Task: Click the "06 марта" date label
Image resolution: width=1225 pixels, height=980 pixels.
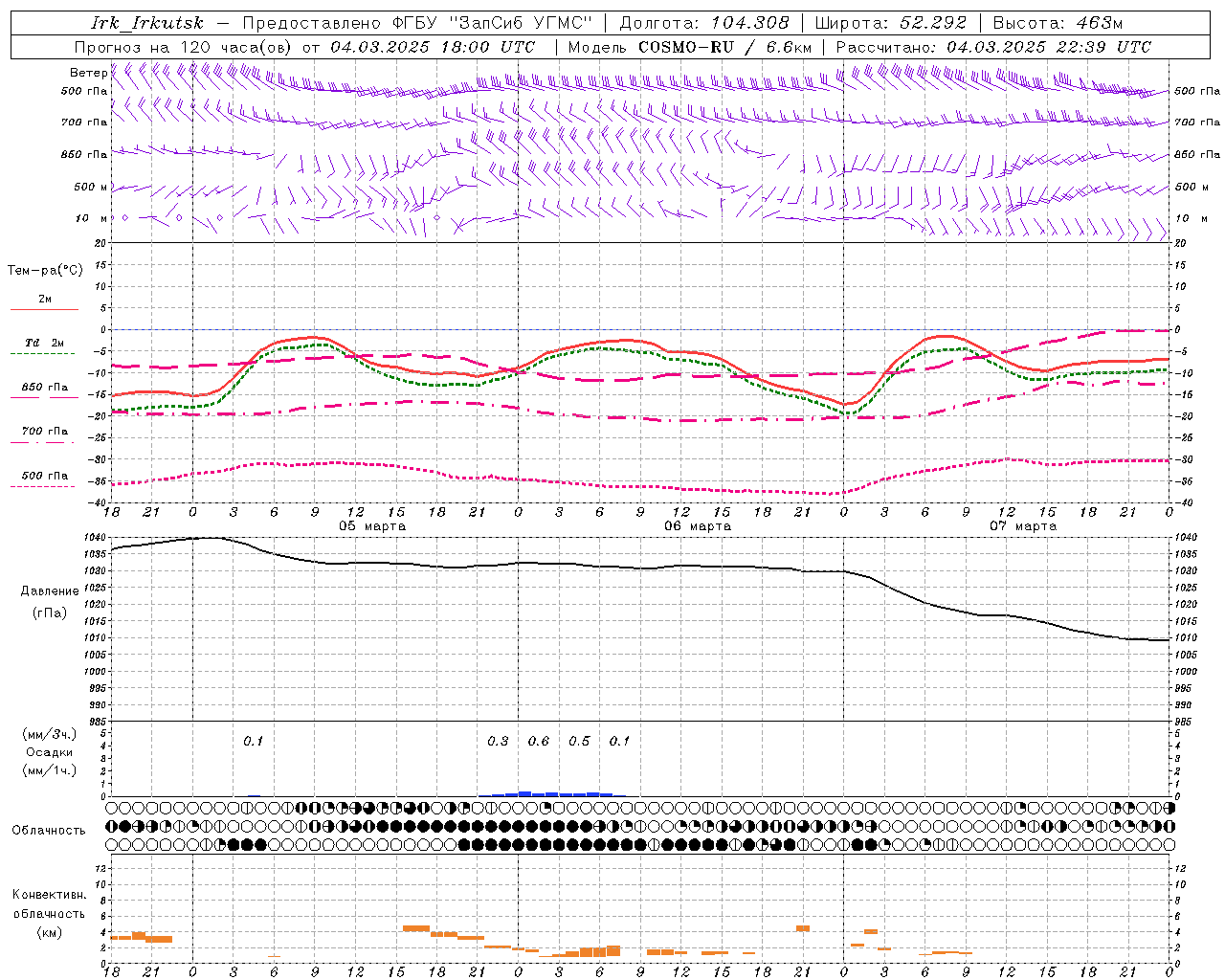Action: 698,526
